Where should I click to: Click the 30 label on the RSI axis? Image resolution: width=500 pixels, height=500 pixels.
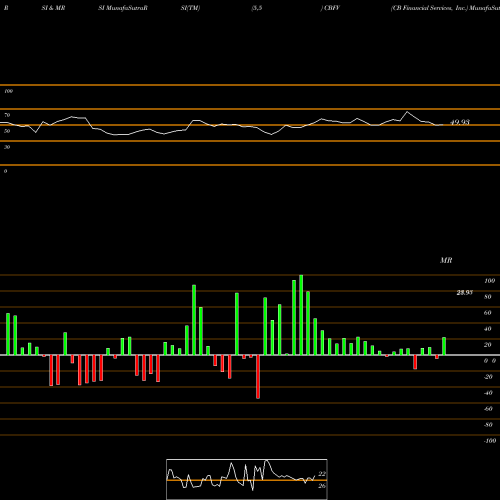(7, 147)
